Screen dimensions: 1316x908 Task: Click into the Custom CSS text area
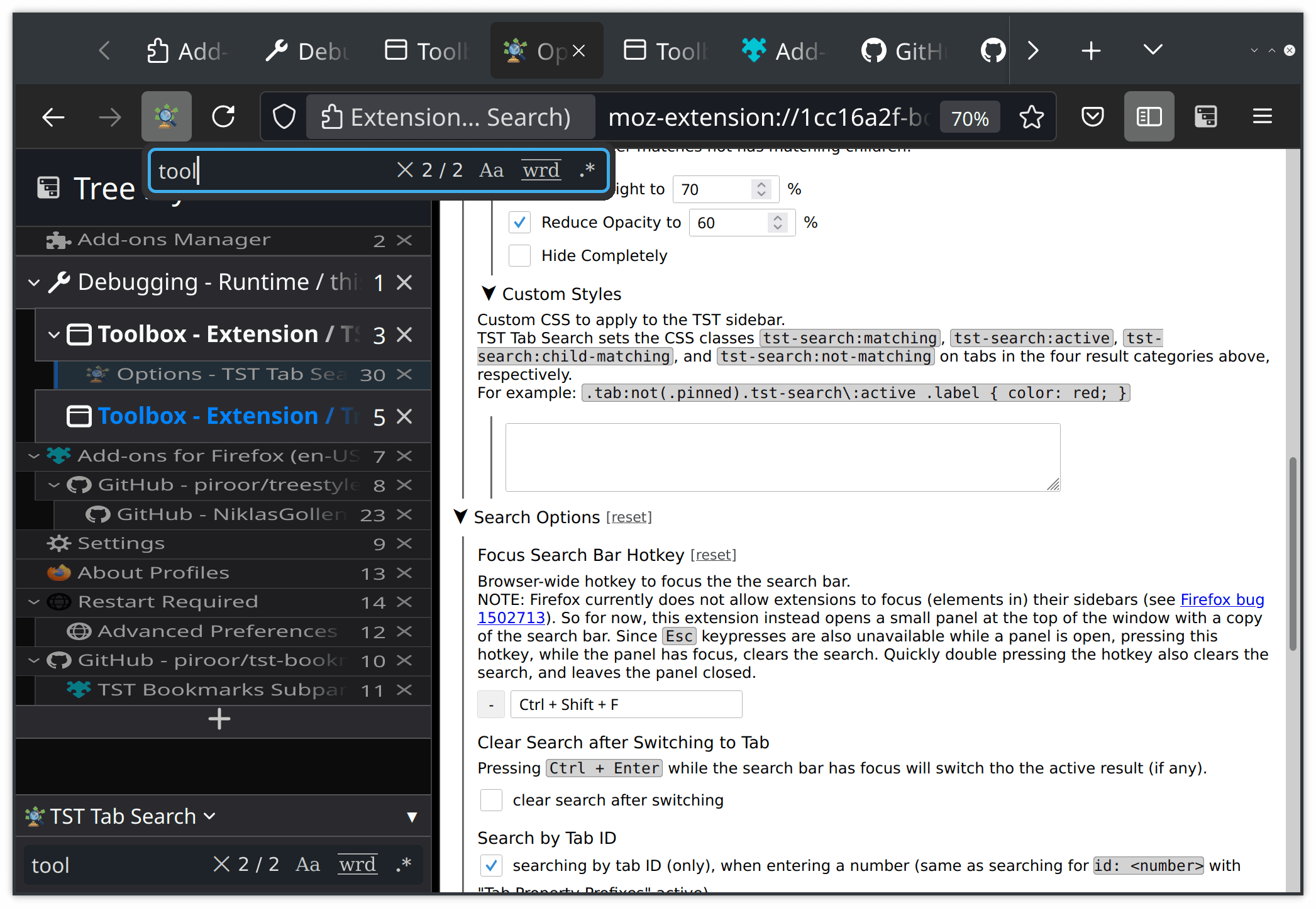click(x=782, y=457)
